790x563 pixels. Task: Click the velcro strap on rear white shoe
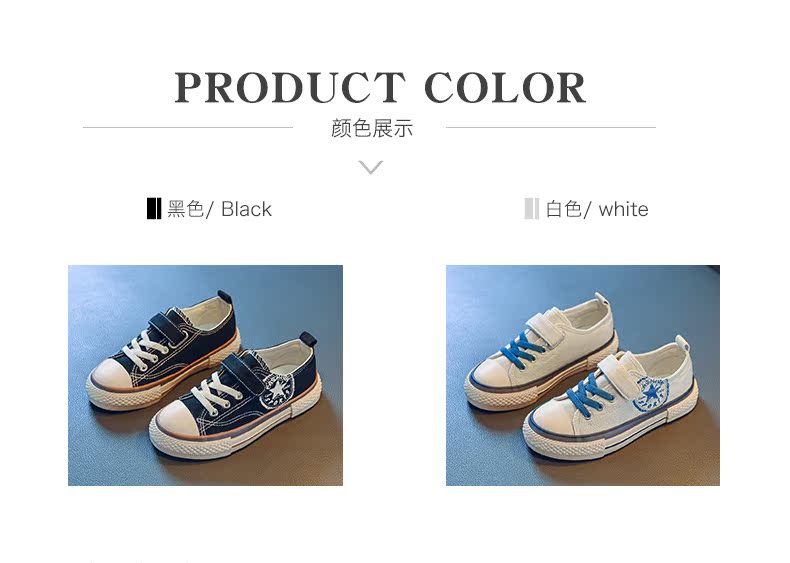tap(546, 328)
